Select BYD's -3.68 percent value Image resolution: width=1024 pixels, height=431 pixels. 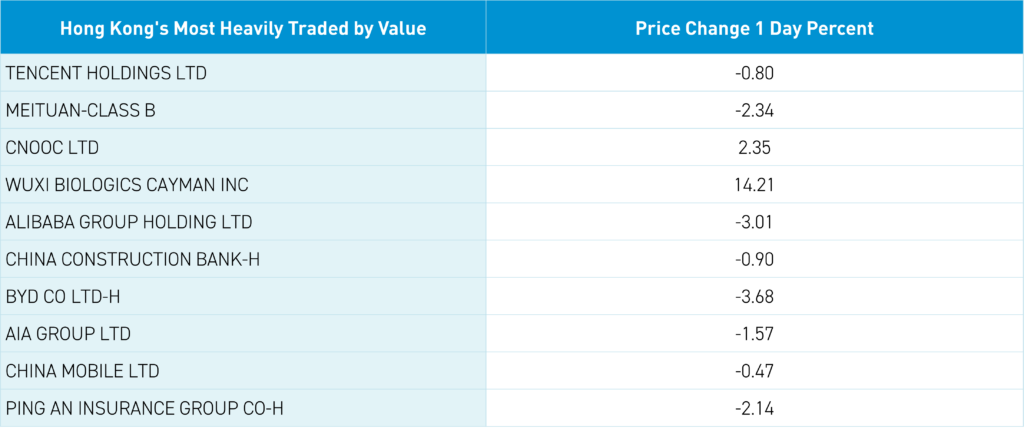pyautogui.click(x=754, y=297)
